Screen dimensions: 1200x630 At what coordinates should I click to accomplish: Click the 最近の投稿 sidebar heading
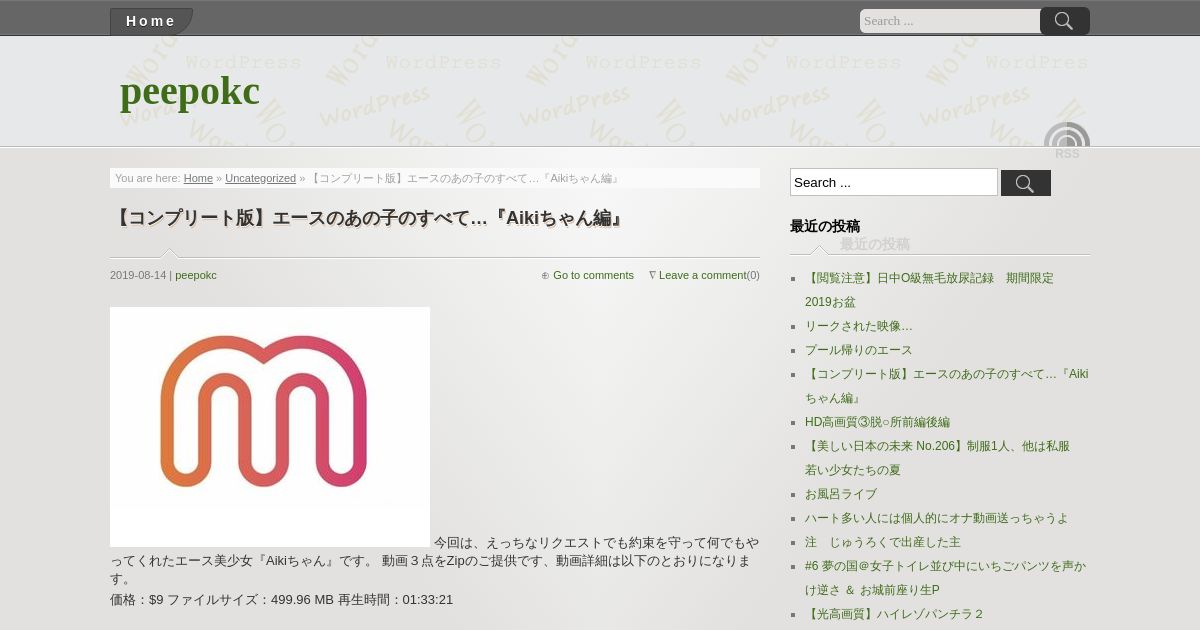coord(825,226)
